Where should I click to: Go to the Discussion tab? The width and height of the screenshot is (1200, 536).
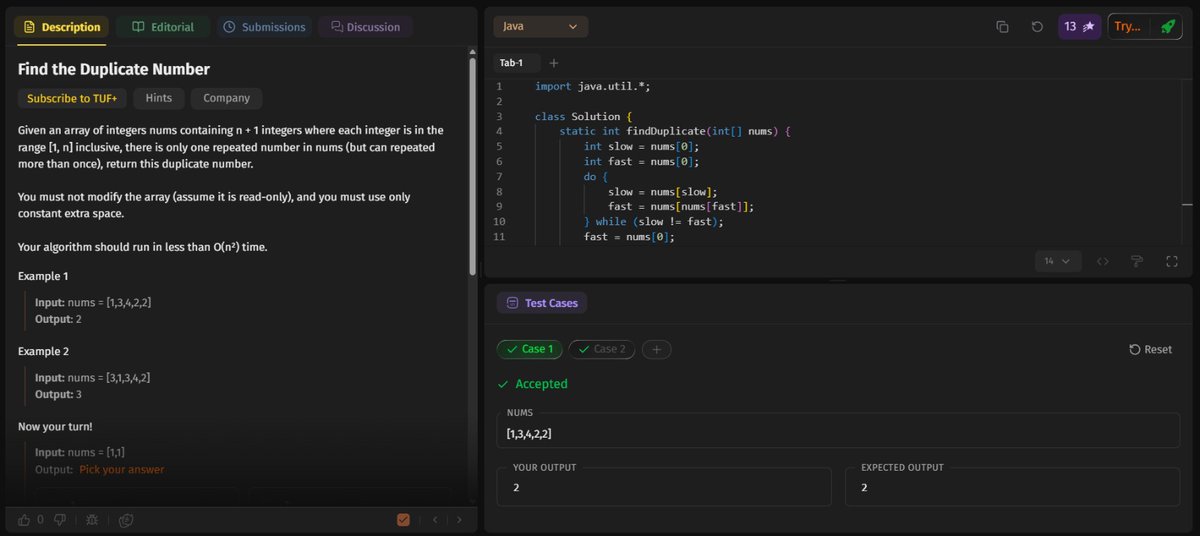pyautogui.click(x=365, y=27)
